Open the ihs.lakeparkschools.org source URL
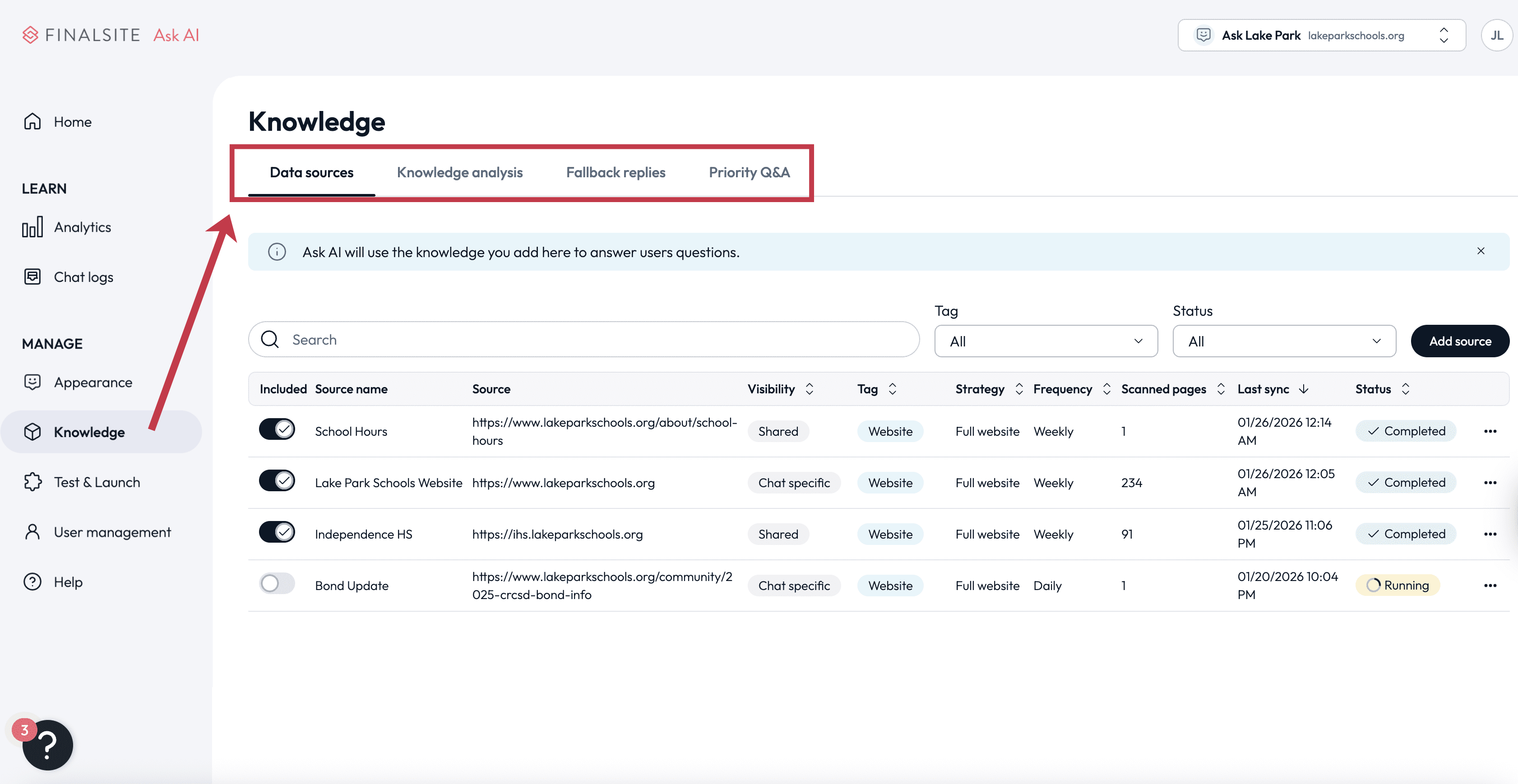 pyautogui.click(x=557, y=534)
